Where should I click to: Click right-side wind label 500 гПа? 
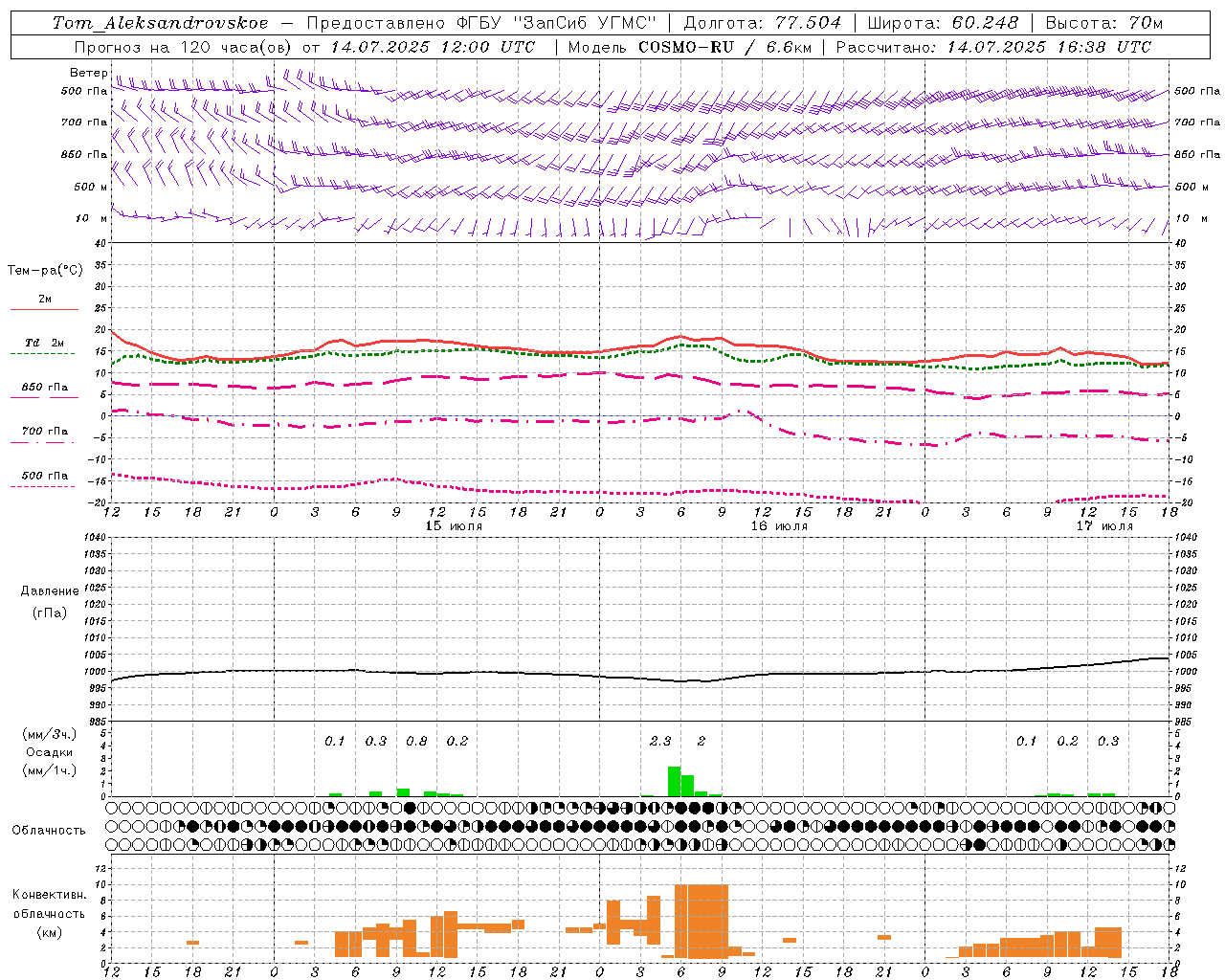1197,91
